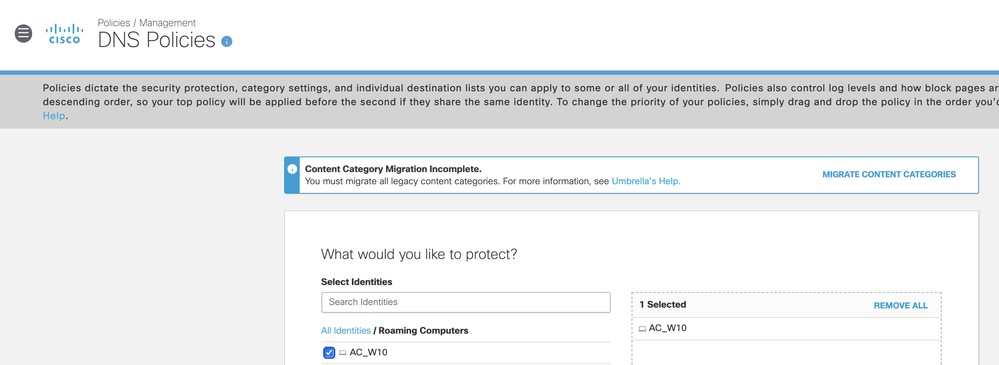Viewport: 999px width, 365px height.
Task: Open the hamburger navigation menu
Action: point(24,33)
